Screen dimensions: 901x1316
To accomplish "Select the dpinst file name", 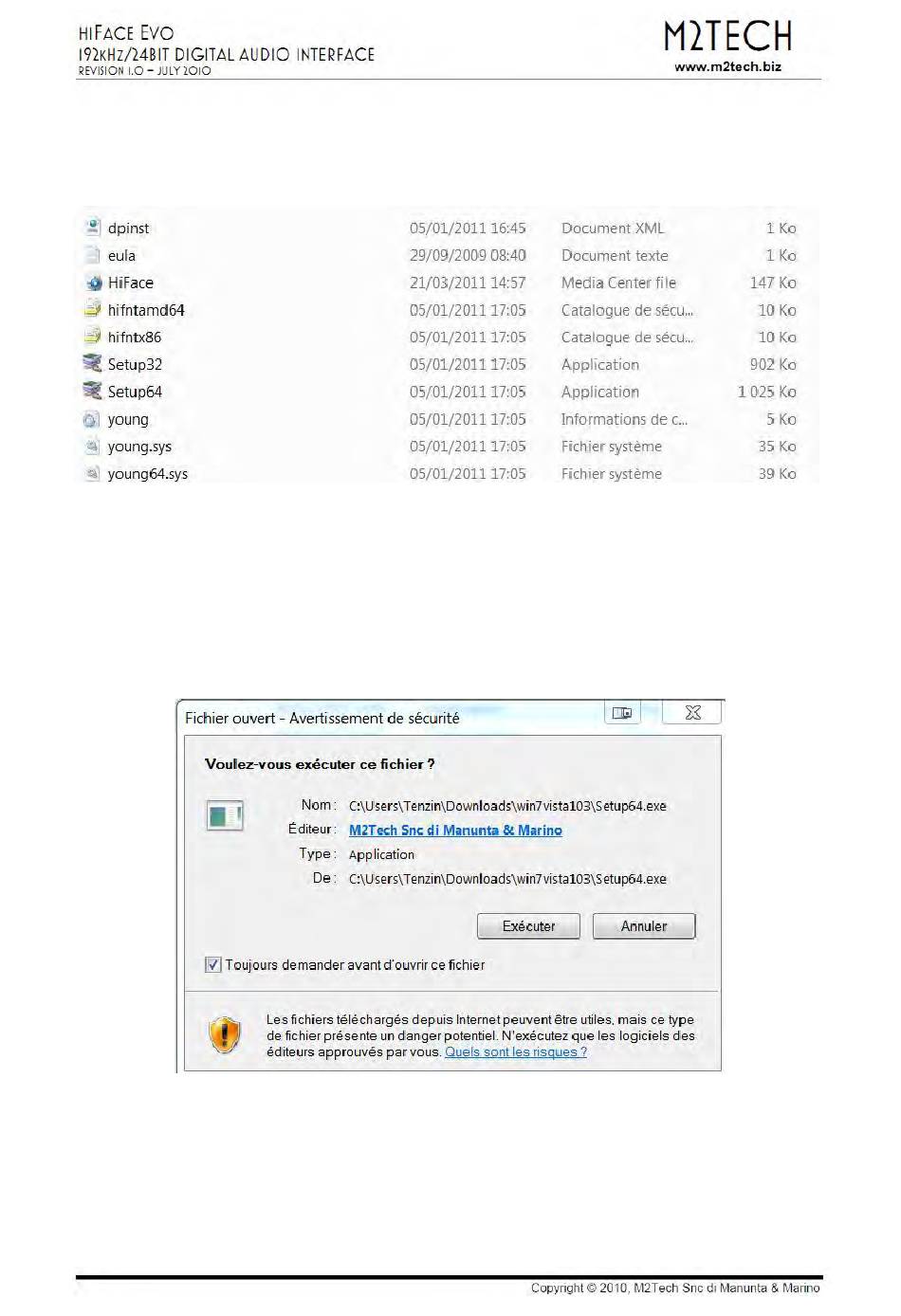I will (128, 228).
